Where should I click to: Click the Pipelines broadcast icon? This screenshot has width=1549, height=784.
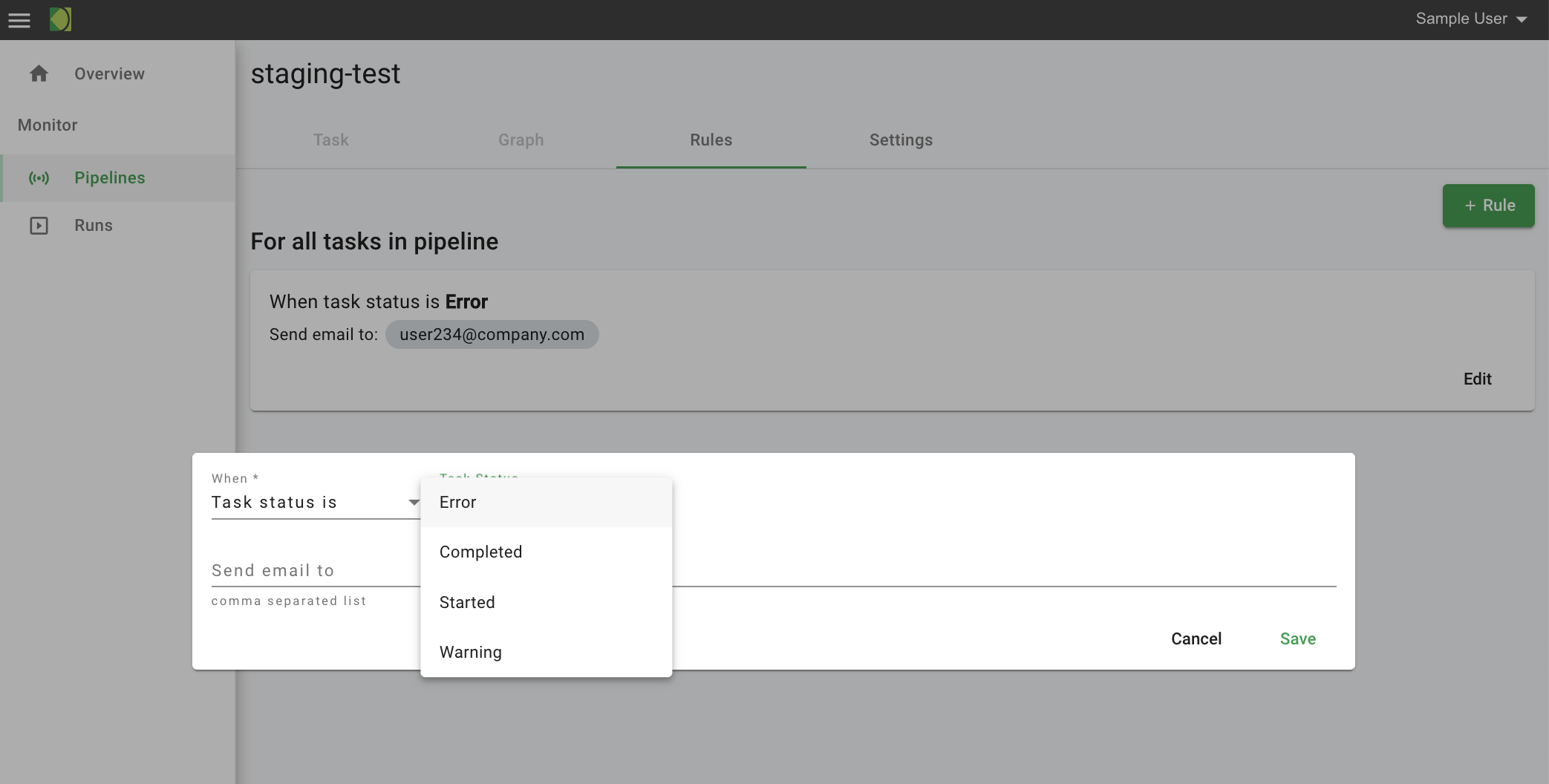tap(39, 178)
